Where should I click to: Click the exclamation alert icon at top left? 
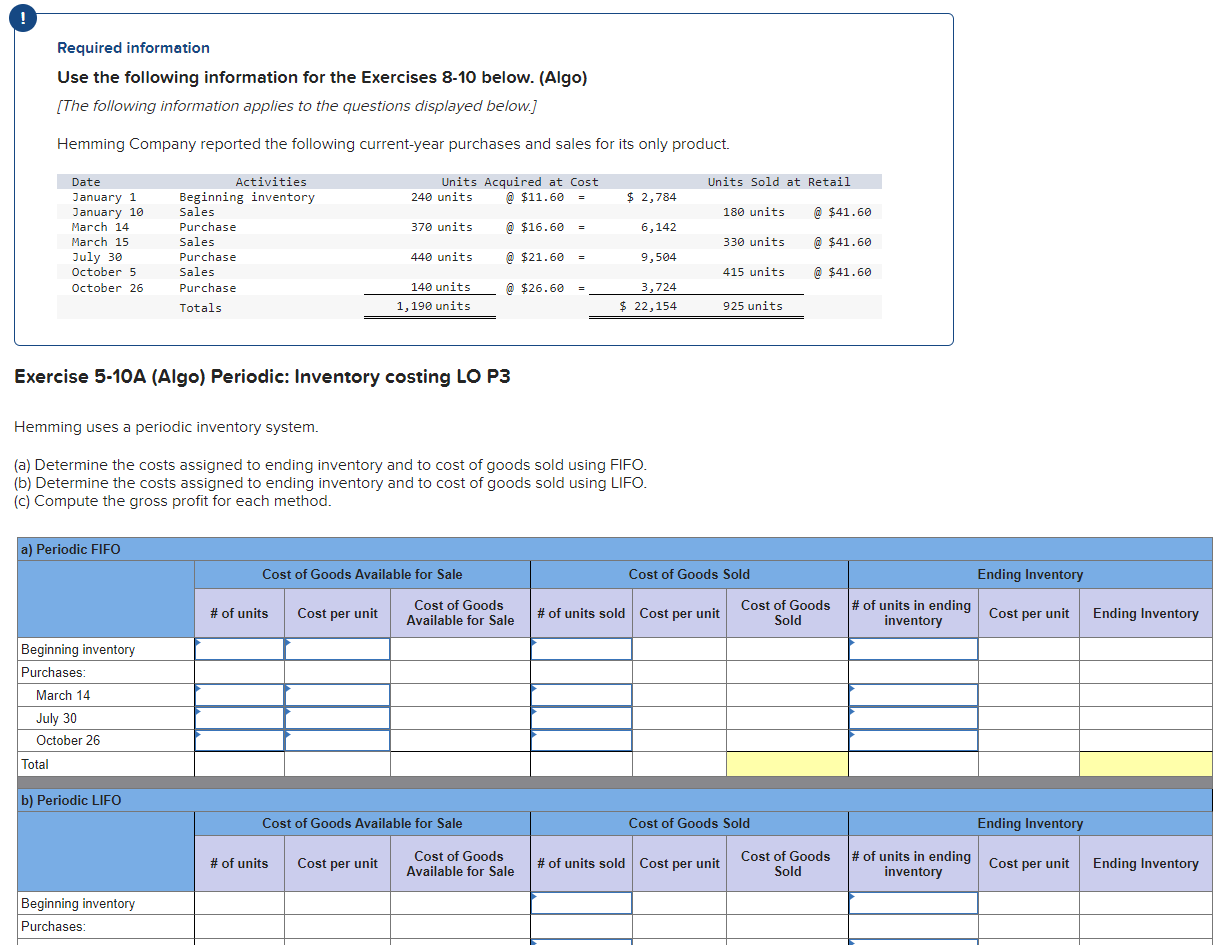coord(22,17)
